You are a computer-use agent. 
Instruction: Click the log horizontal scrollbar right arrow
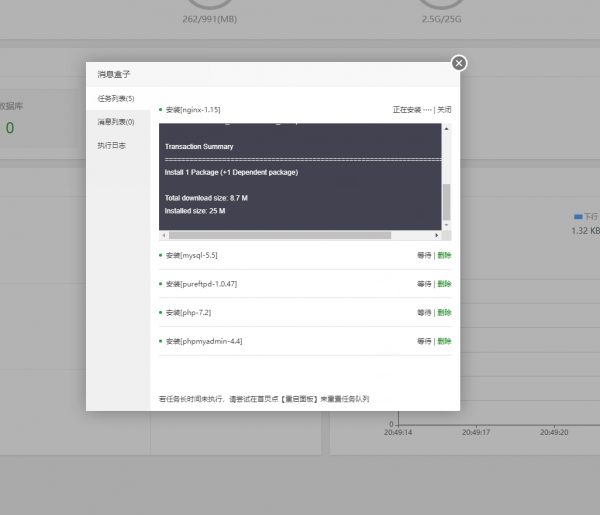tap(437, 235)
